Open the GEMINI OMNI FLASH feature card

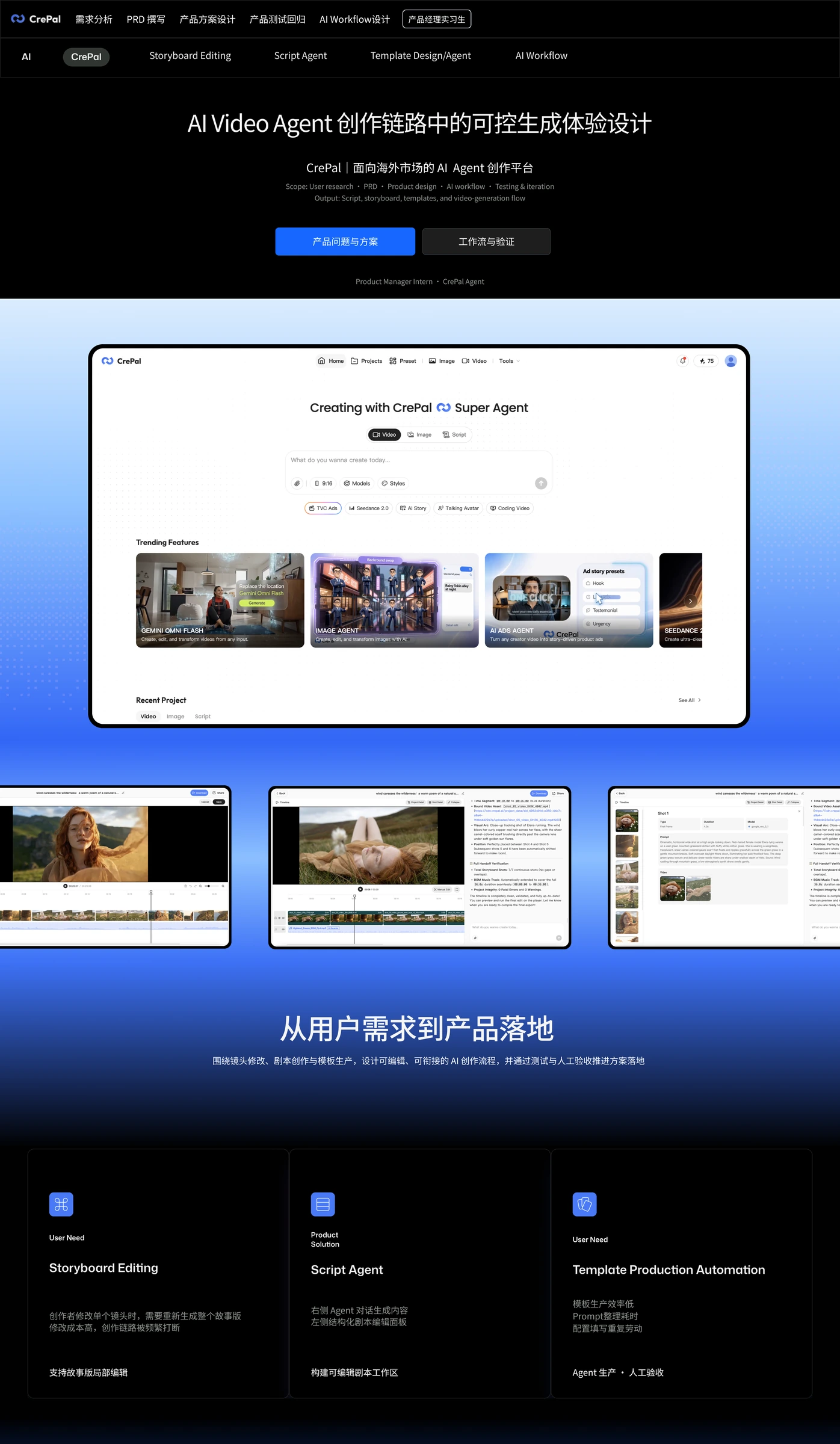[220, 600]
